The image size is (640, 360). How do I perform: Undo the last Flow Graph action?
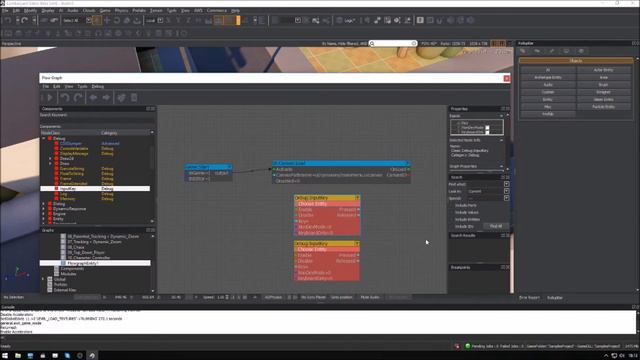64,98
